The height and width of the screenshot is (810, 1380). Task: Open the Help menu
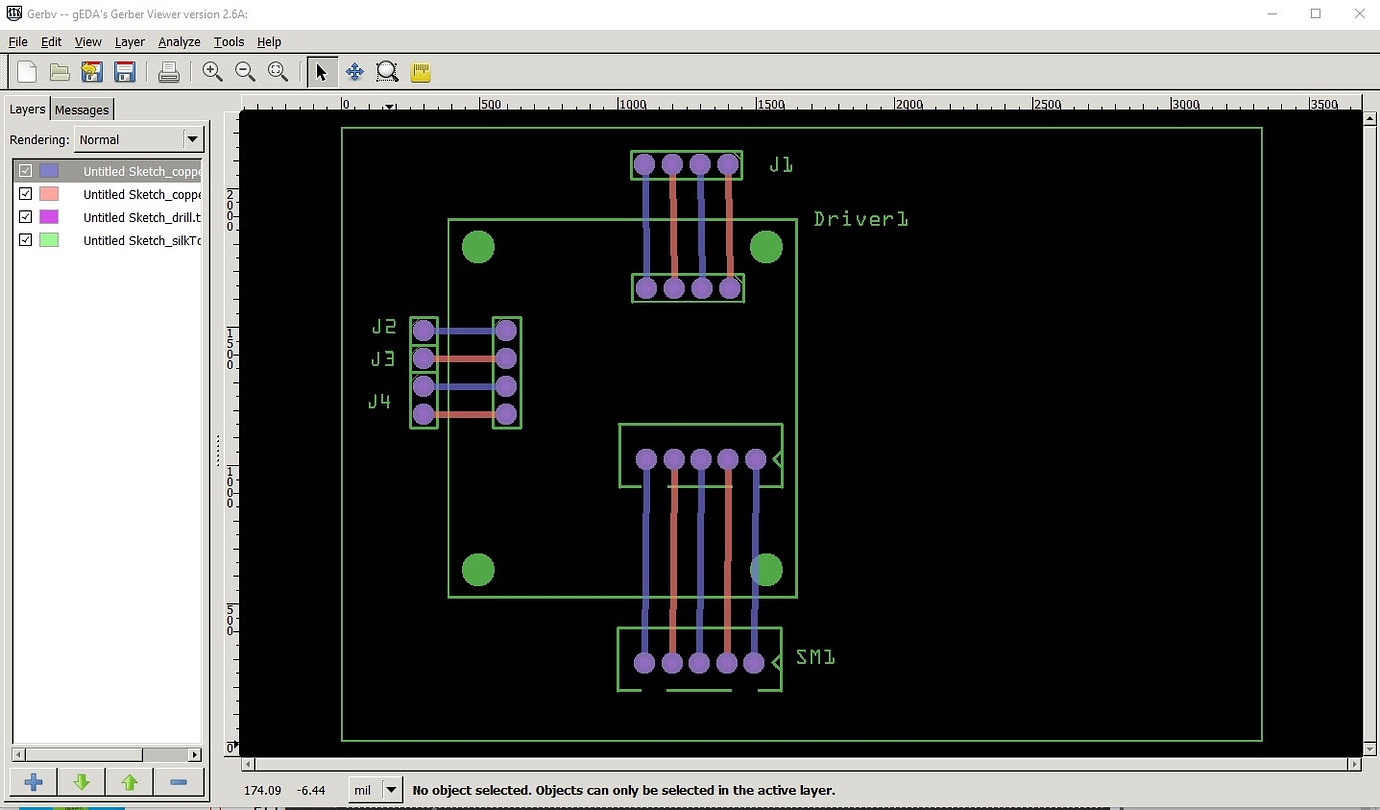click(269, 42)
